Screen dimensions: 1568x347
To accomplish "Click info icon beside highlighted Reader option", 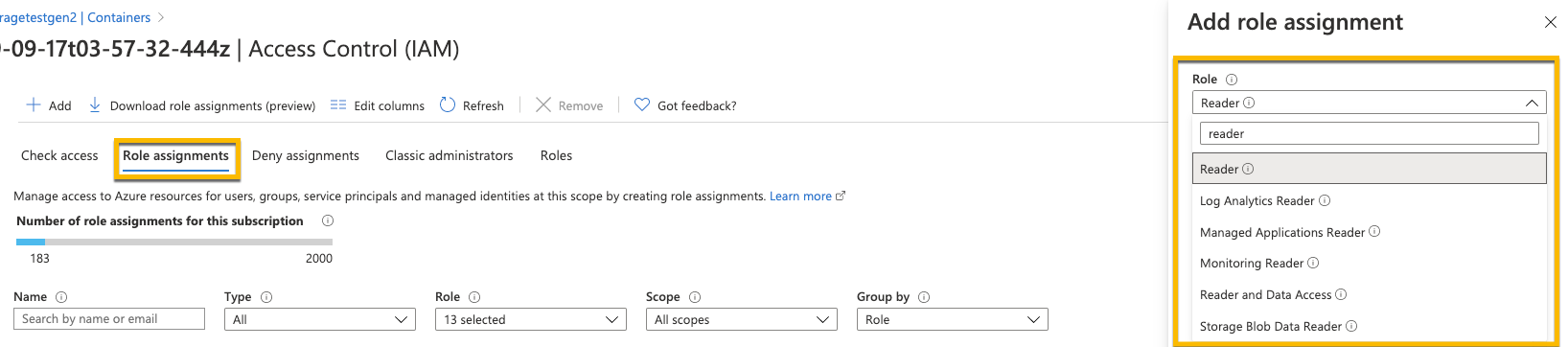I will (x=1248, y=169).
